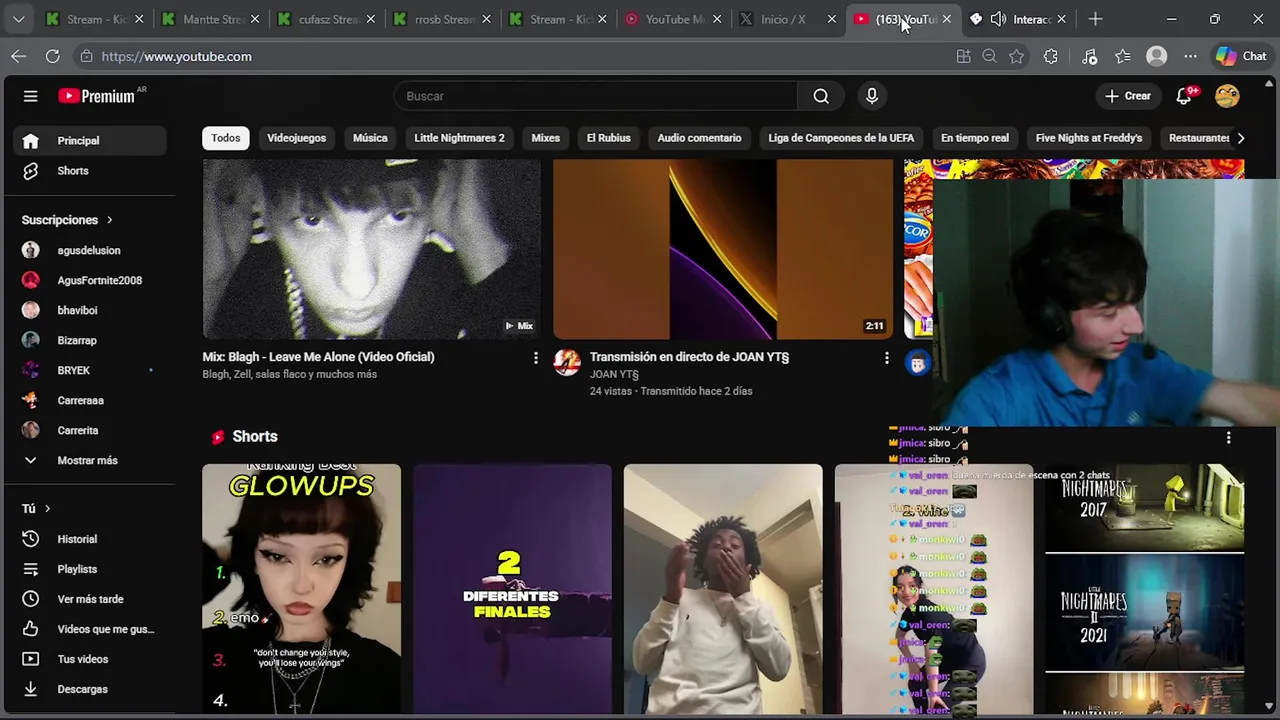Open Ver más tarde list
This screenshot has width=1280, height=720.
90,599
